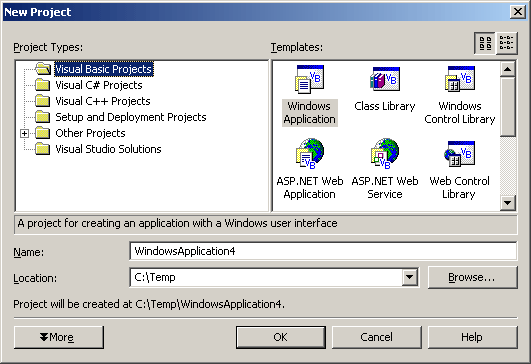Viewport: 531px width, 364px height.
Task: Open Setup and Deployment Projects folder icon
Action: pos(43,117)
